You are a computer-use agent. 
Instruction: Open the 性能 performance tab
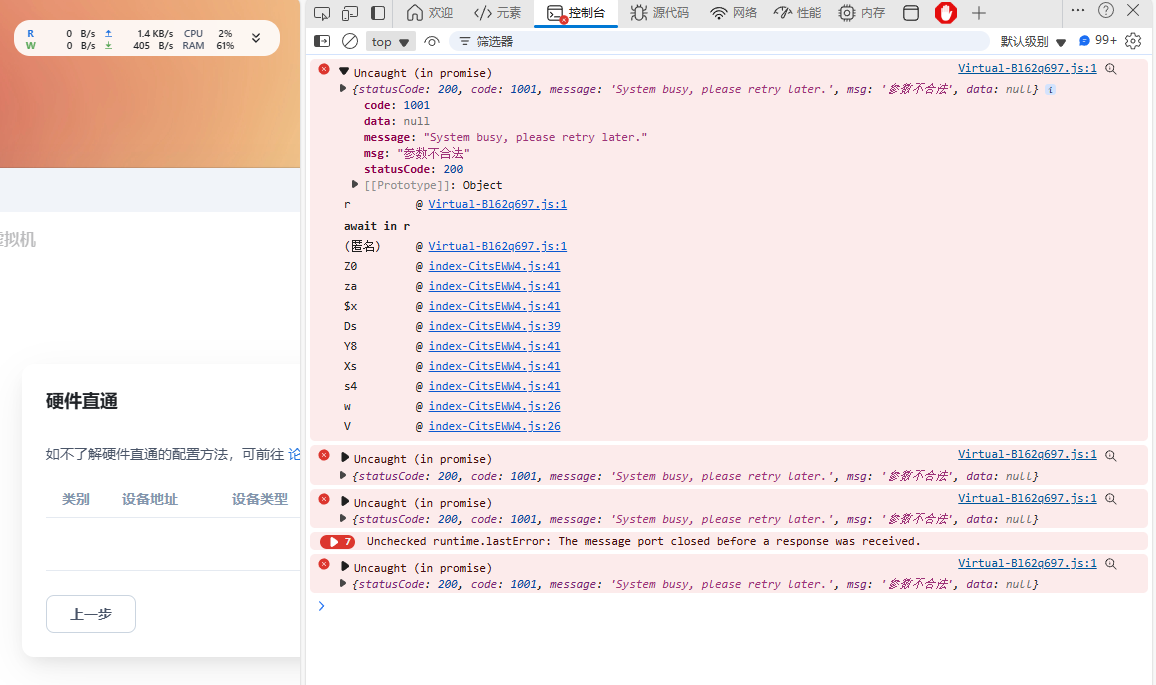[x=798, y=13]
